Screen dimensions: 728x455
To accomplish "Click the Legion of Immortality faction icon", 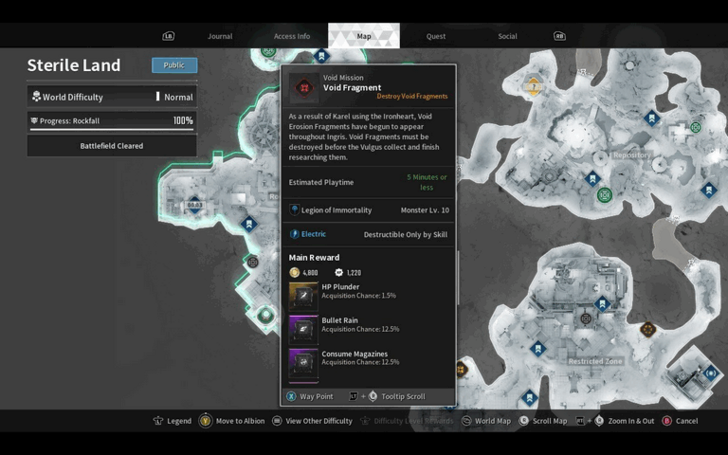I will 295,210.
